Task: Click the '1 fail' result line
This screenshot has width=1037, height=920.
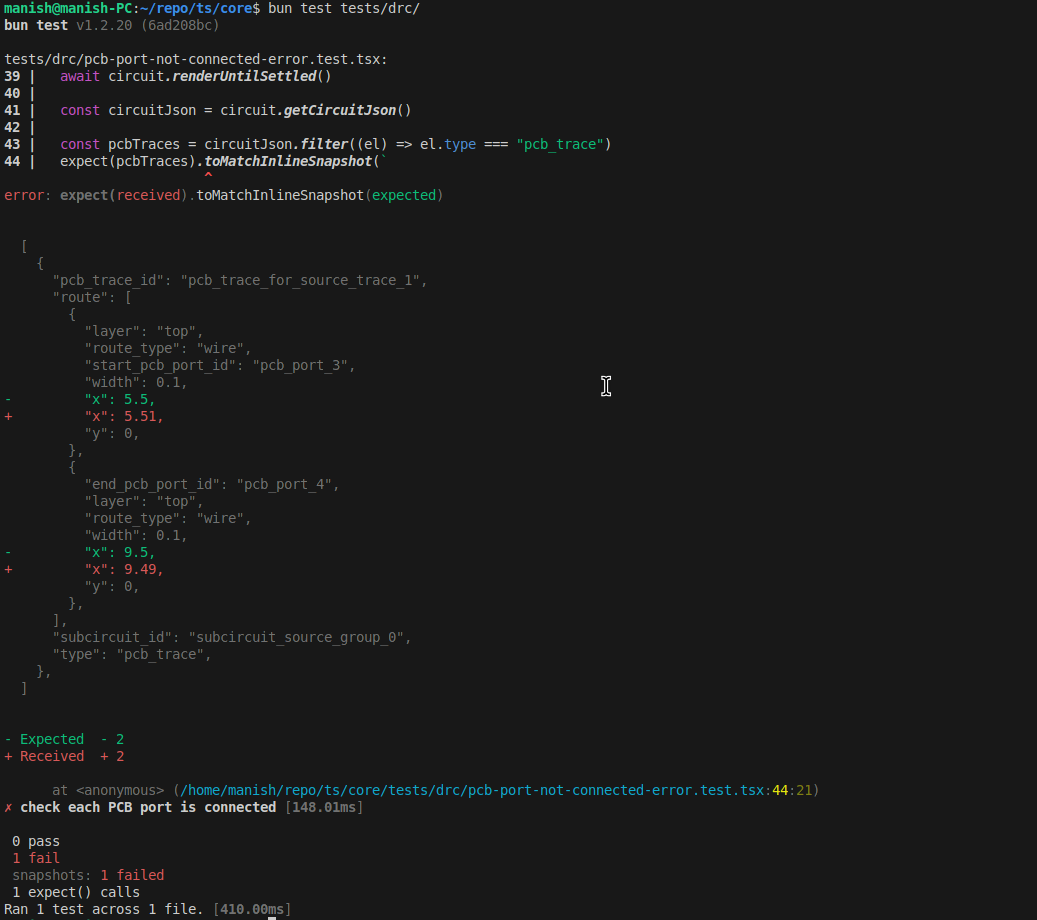Action: 36,858
